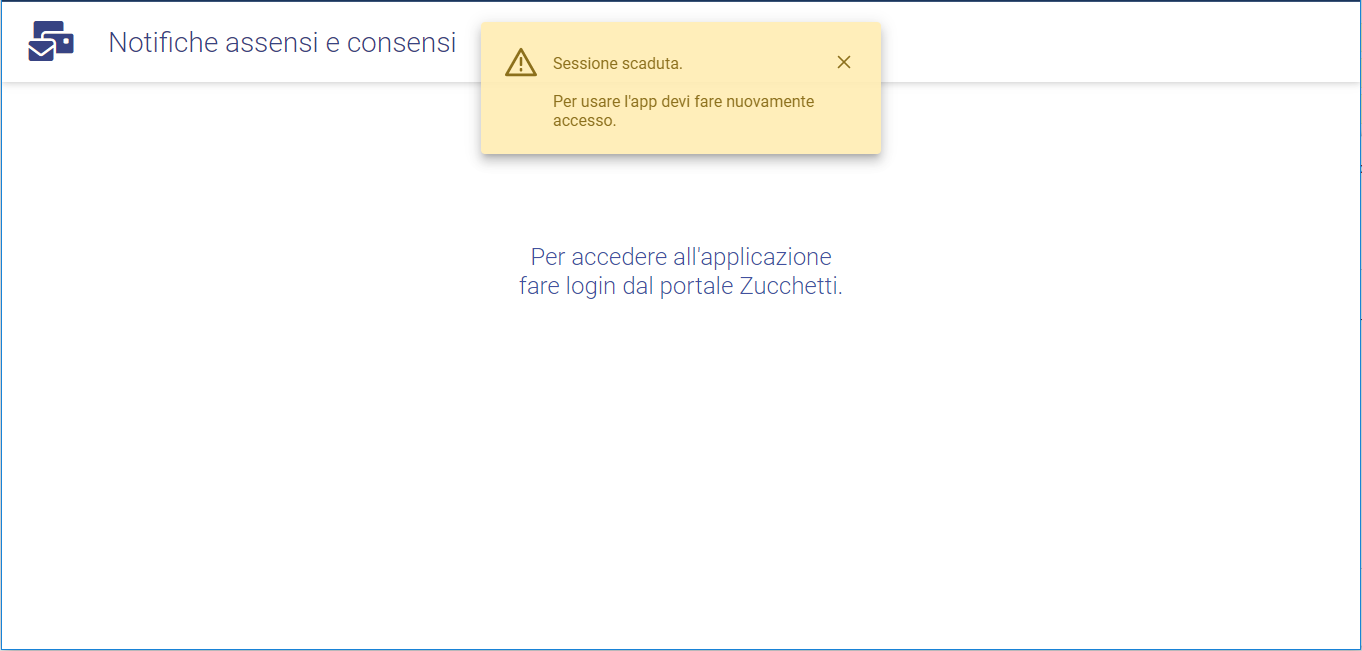This screenshot has height=651, width=1362.
Task: Click the "Per accedere all'applicazione" line
Action: [681, 257]
